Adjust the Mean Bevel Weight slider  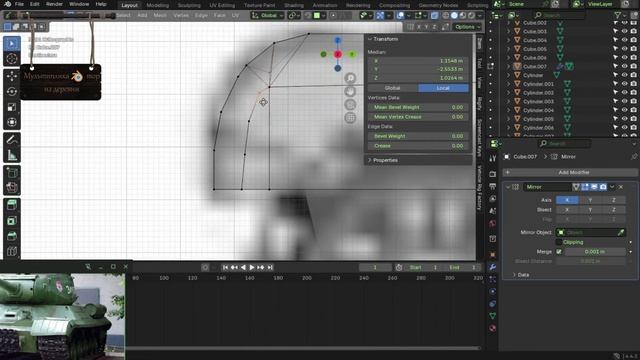(418, 107)
